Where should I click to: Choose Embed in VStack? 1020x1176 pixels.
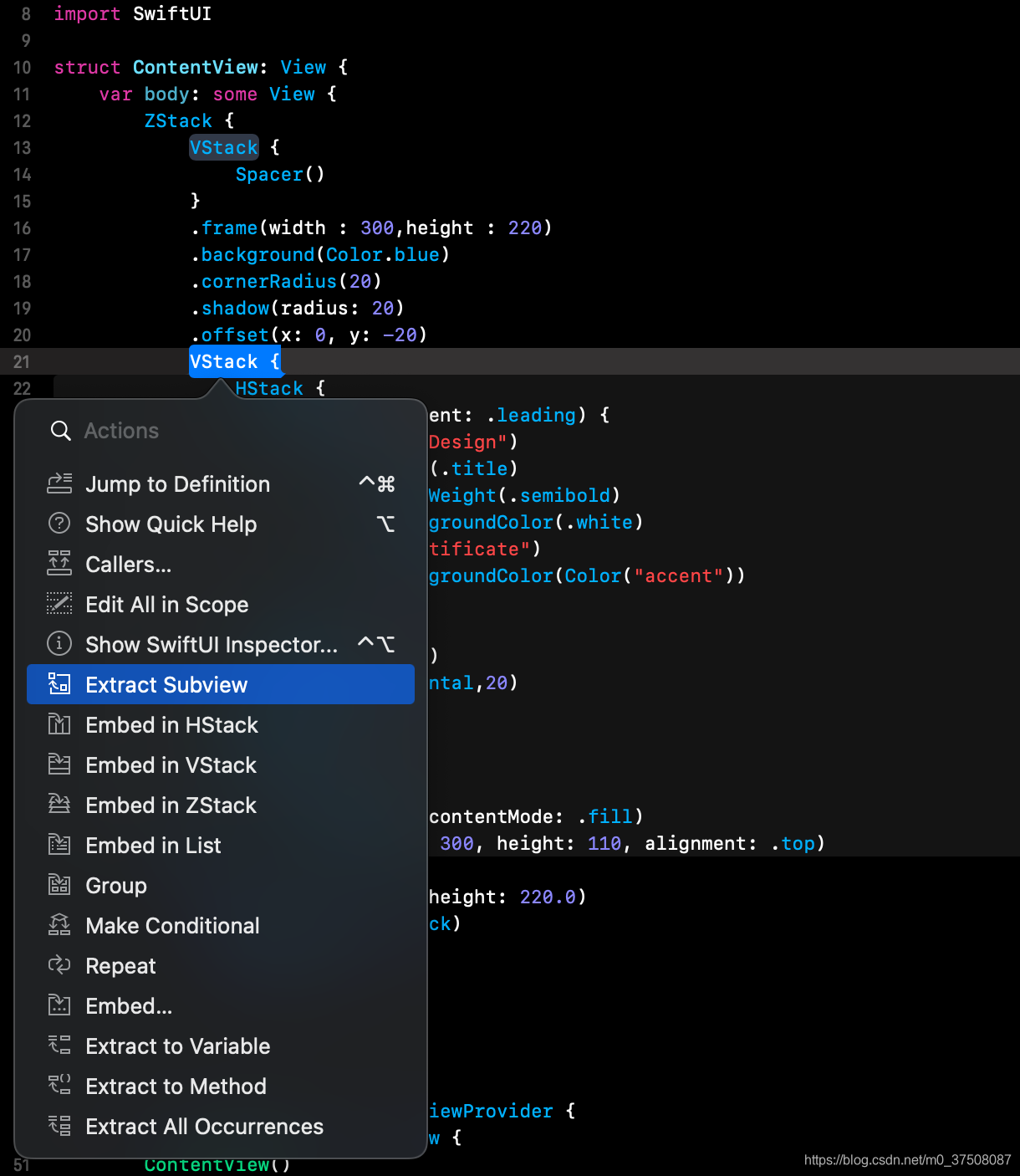point(221,764)
